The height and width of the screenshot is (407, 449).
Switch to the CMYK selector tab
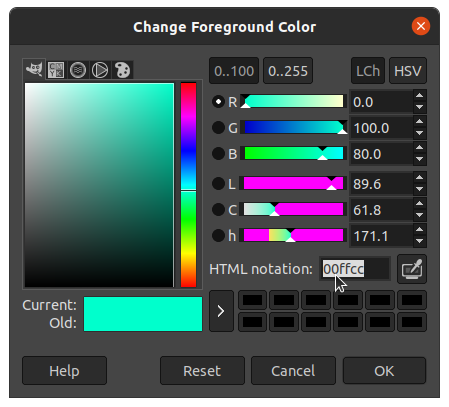56,70
